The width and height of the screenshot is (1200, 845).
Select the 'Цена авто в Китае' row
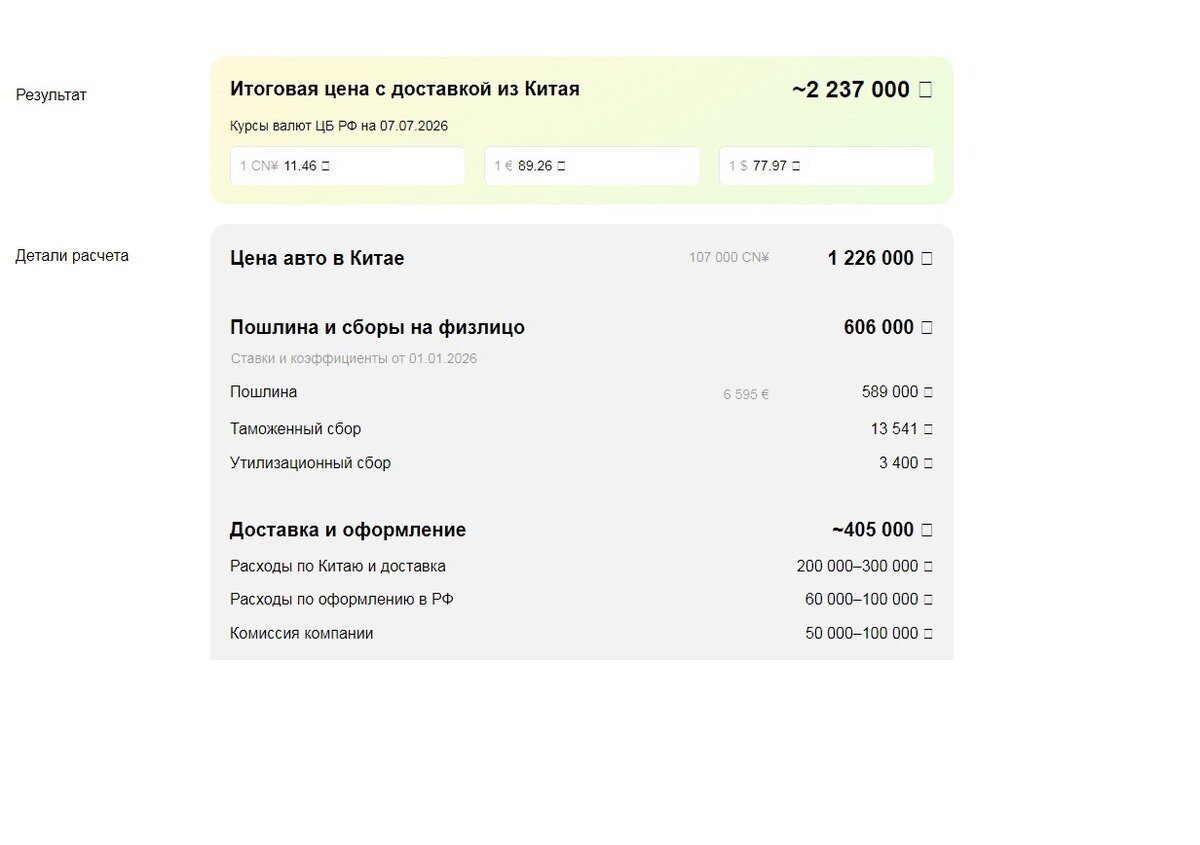pyautogui.click(x=582, y=258)
